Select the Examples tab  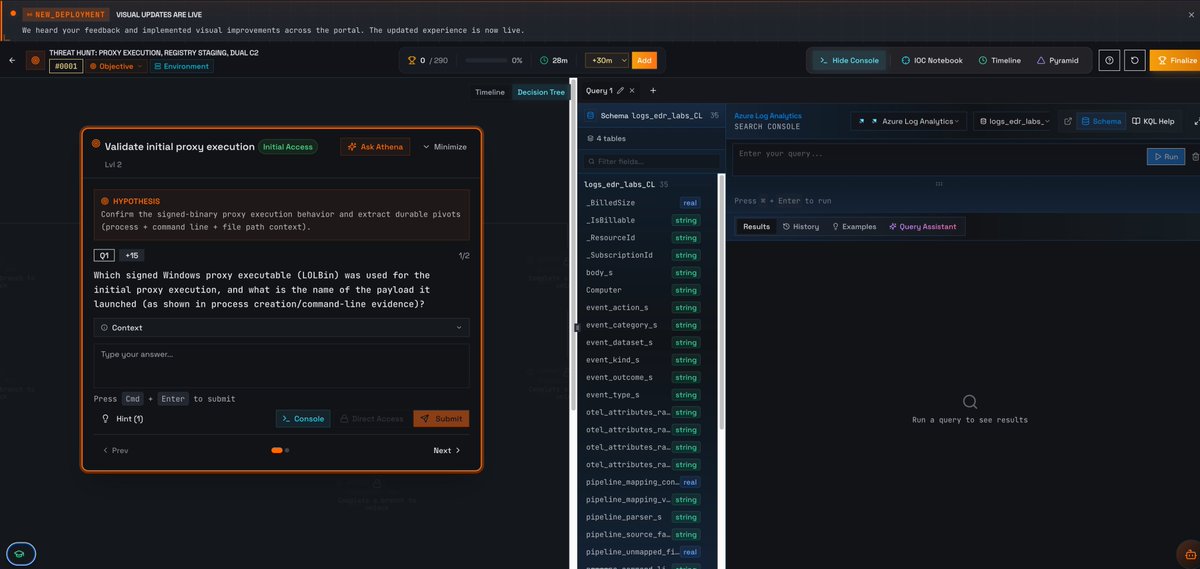(854, 226)
